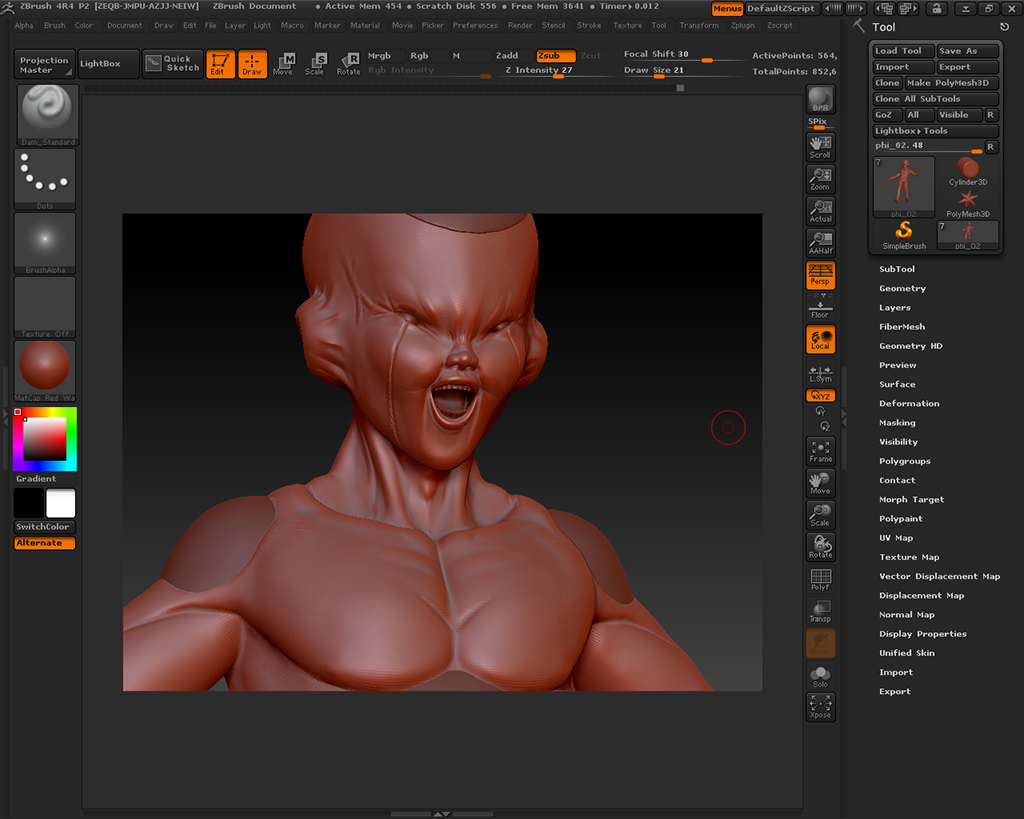Expand the Masking section

point(897,423)
